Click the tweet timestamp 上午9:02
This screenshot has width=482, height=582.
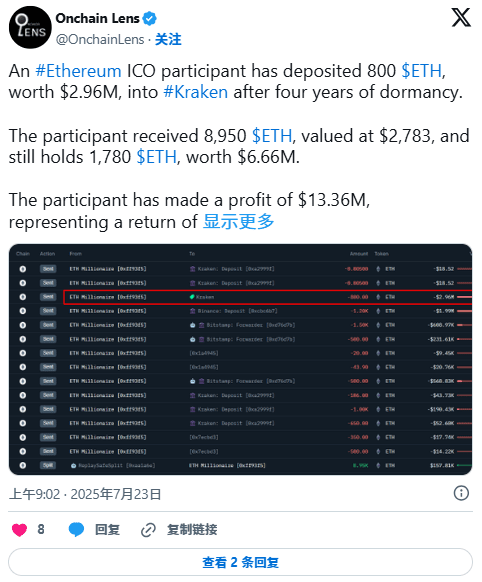click(34, 494)
